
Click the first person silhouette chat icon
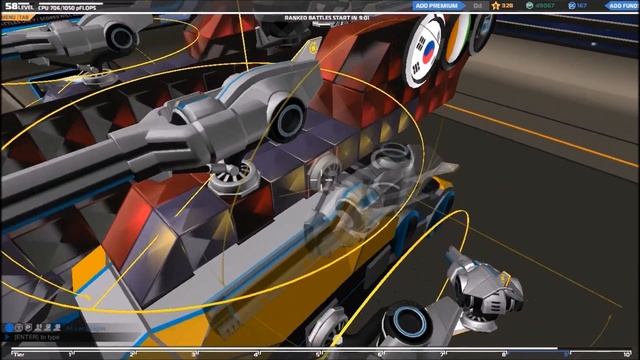click(39, 327)
